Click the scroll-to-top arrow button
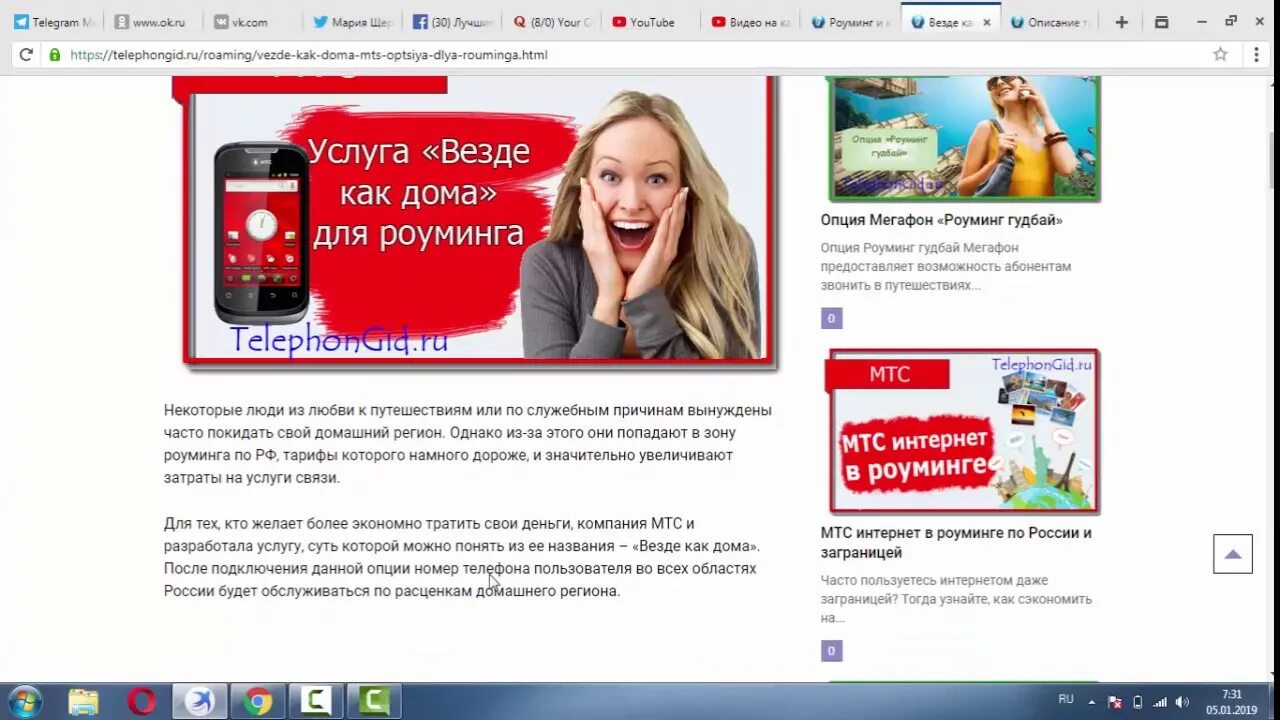Screen dimensions: 1280x720 (1233, 554)
